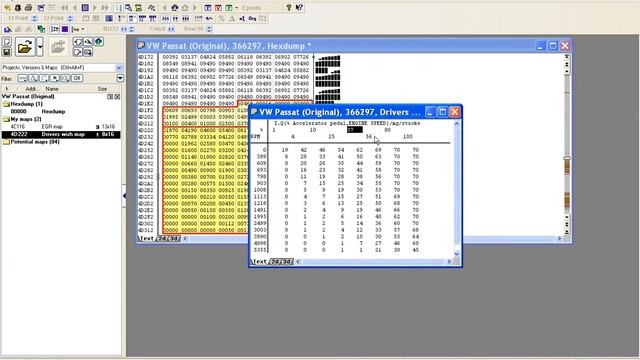The image size is (640, 360).
Task: Click the red window layout icon
Action: tap(218, 8)
